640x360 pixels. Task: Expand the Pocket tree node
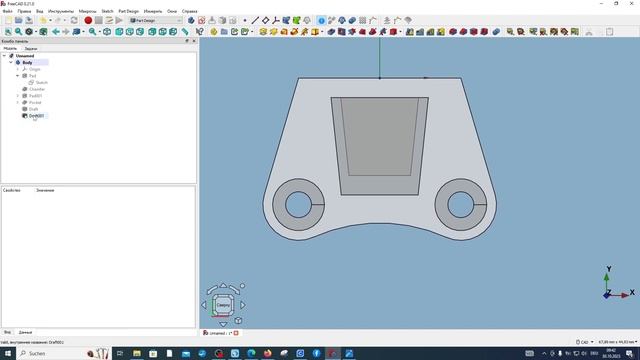[18, 102]
